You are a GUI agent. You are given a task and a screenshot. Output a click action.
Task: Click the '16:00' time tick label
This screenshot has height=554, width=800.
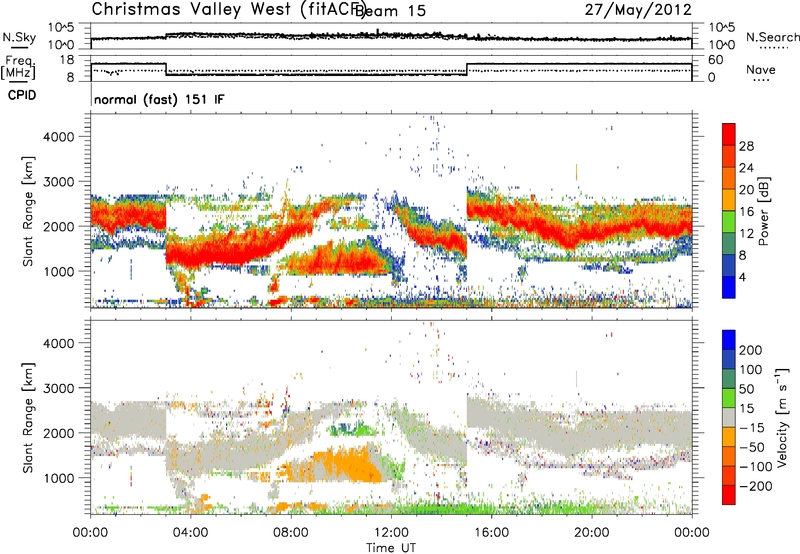(x=491, y=533)
